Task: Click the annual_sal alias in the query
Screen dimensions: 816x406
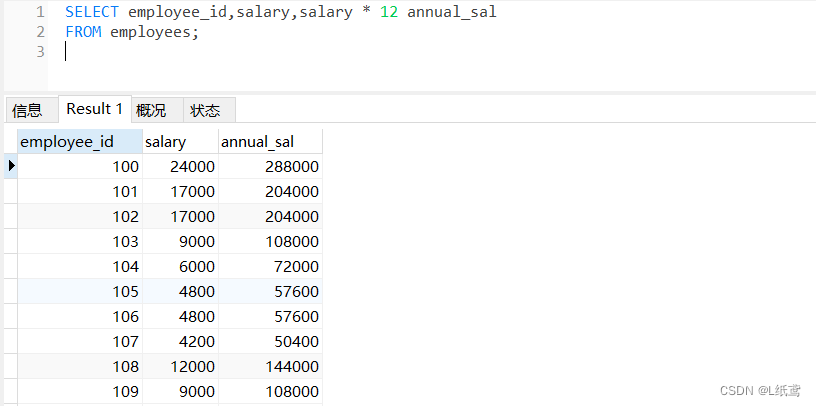Action: (x=452, y=12)
